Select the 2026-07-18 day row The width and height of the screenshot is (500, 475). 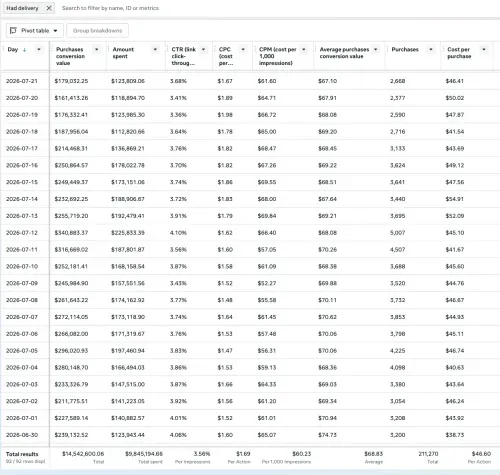(x=250, y=132)
